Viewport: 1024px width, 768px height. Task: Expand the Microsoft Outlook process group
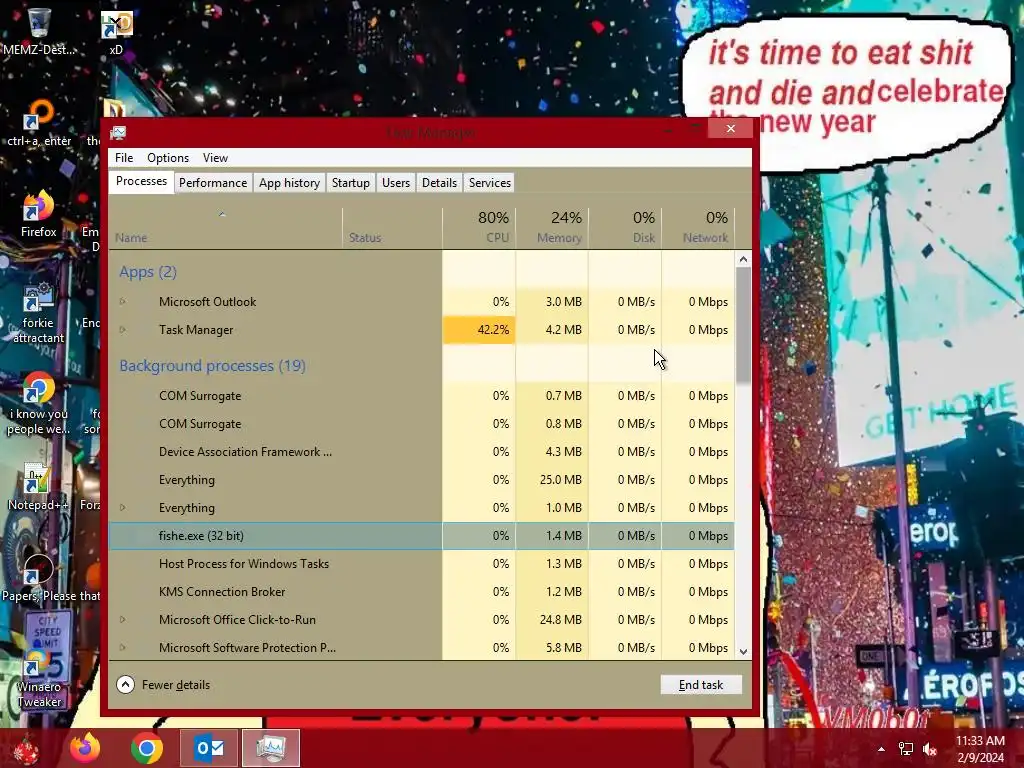pos(122,302)
